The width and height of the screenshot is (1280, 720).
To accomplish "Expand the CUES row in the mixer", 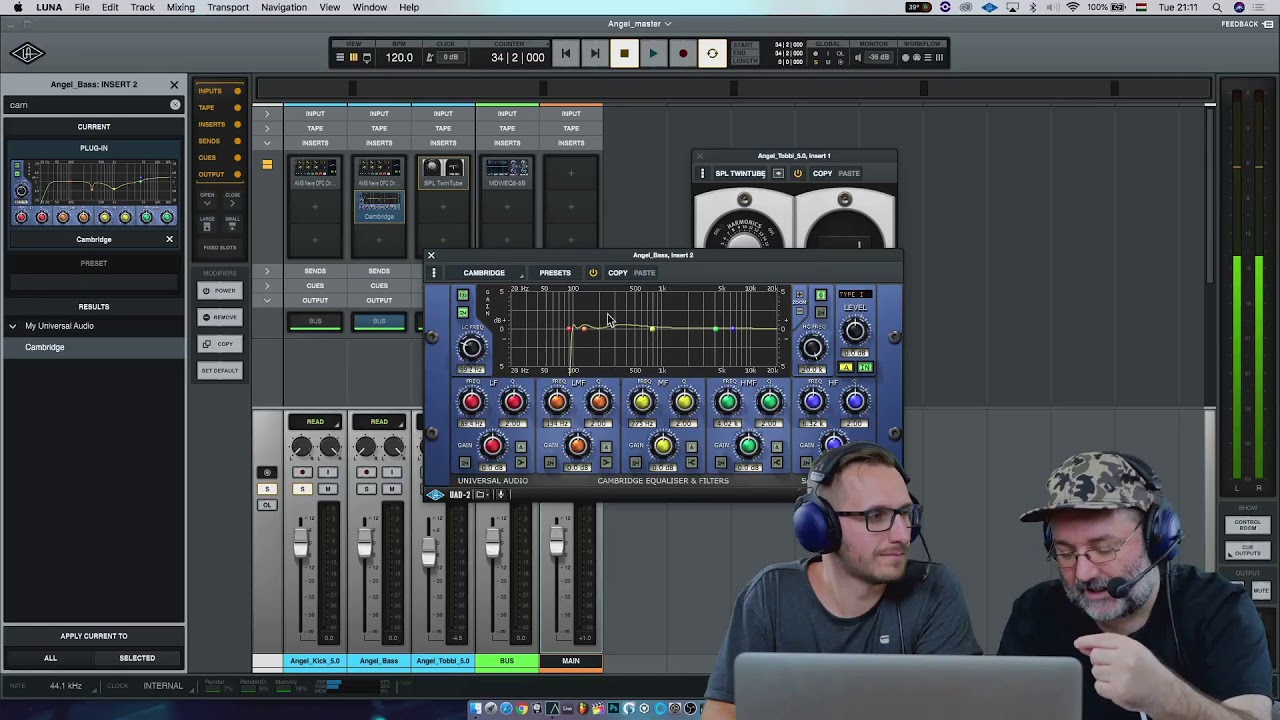I will tap(267, 286).
